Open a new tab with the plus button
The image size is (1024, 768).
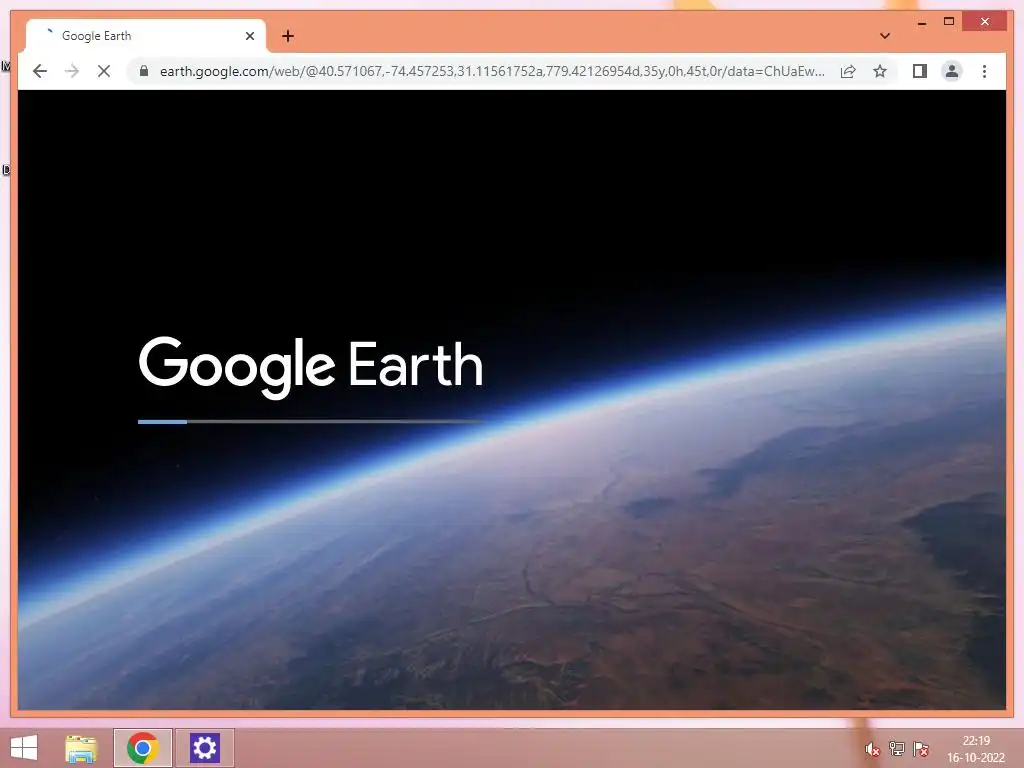point(287,36)
